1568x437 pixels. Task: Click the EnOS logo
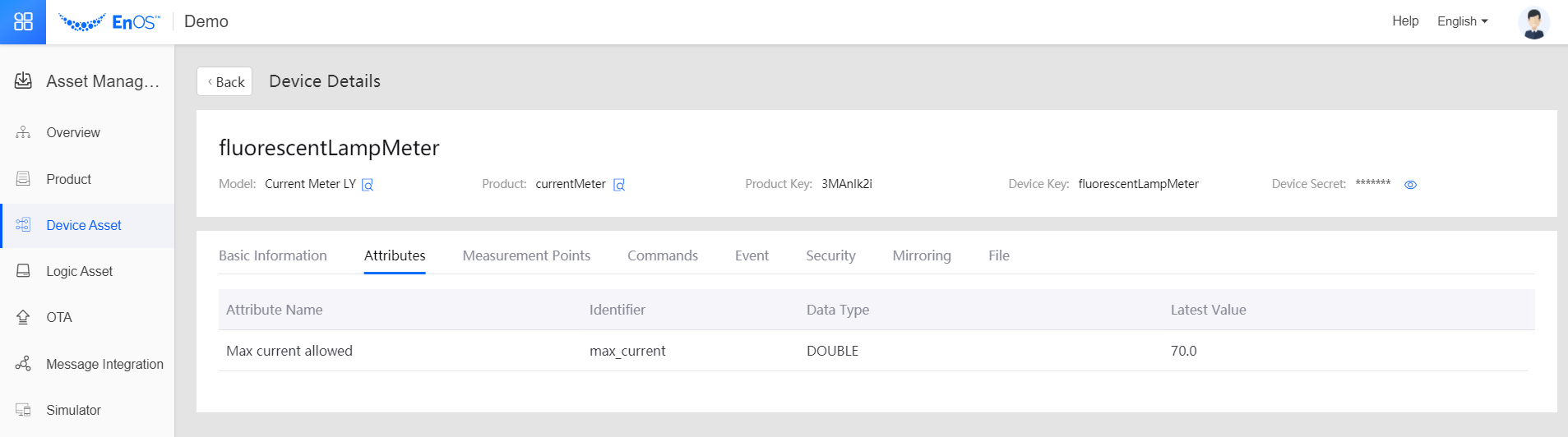[x=109, y=22]
